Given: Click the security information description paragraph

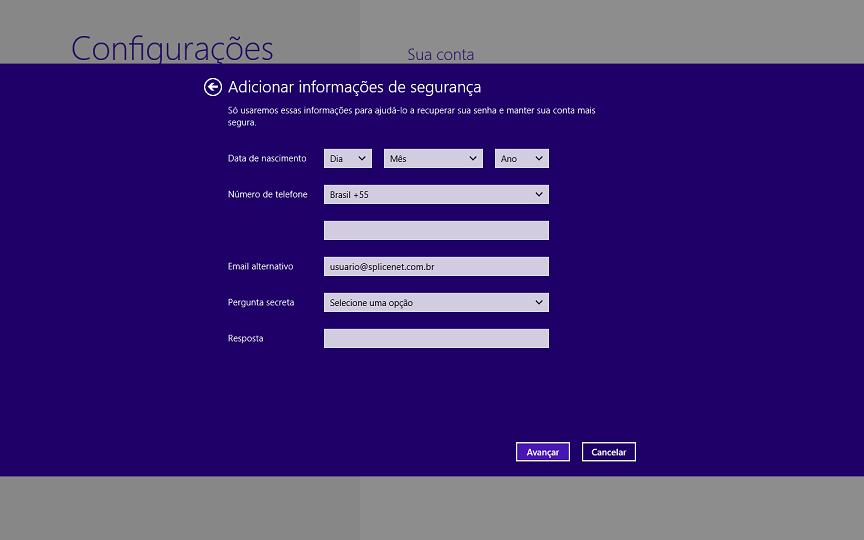Looking at the screenshot, I should (x=411, y=116).
